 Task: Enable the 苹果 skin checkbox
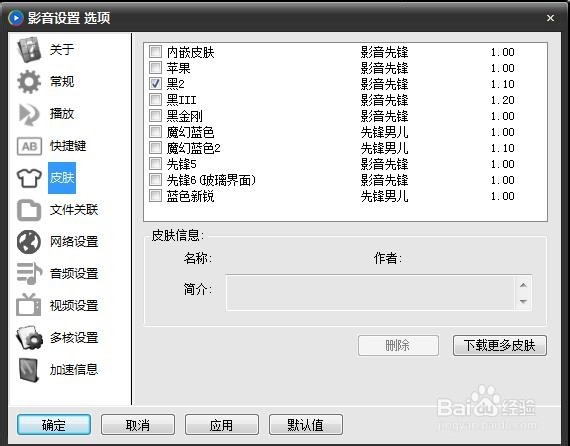point(156,68)
